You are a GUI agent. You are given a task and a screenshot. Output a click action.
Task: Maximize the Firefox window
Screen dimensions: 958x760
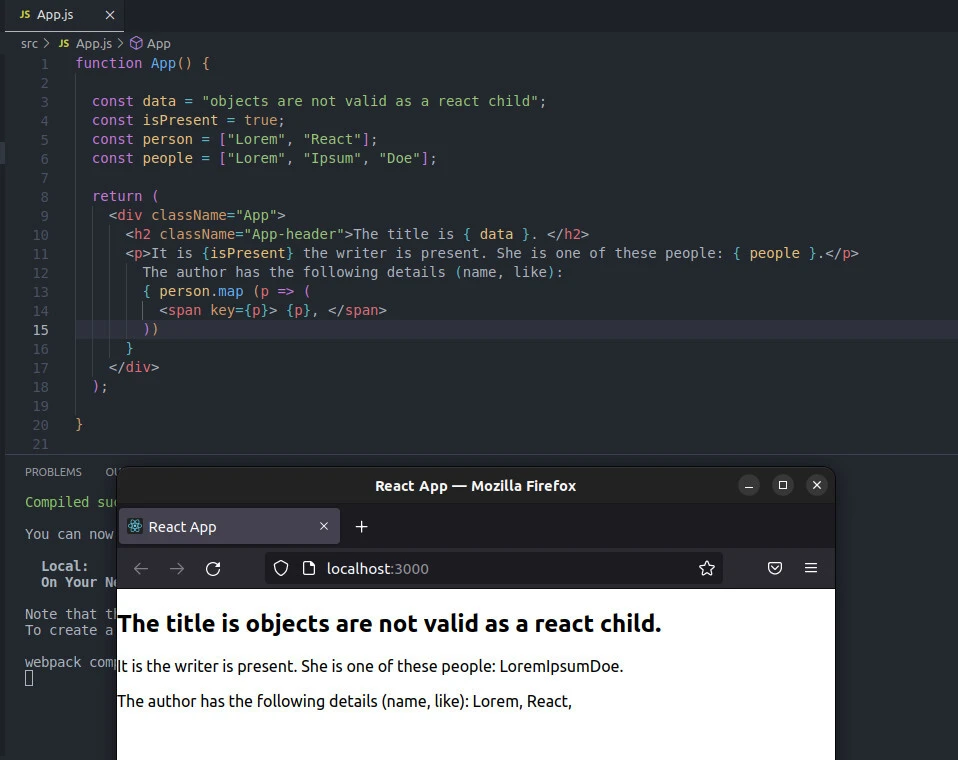point(783,486)
